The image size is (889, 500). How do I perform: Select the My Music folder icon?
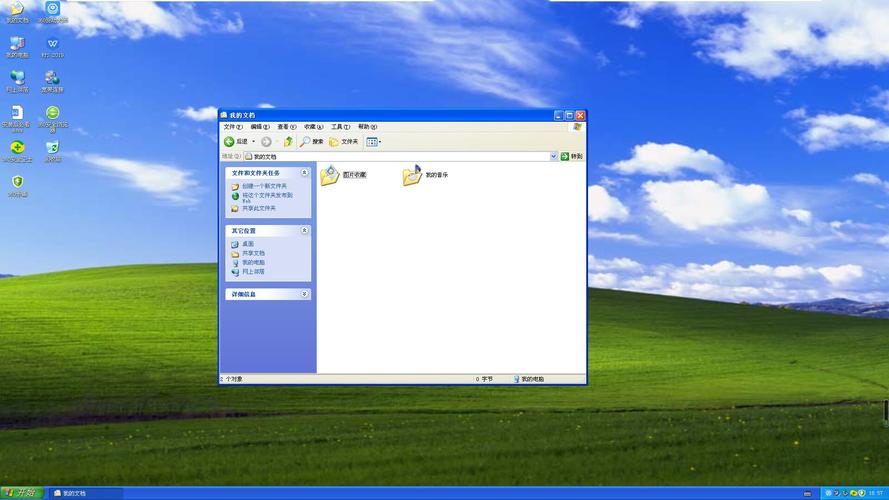point(412,175)
